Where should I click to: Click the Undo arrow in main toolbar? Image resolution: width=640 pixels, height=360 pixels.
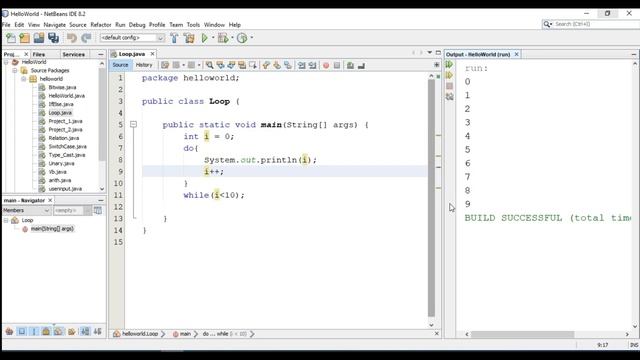coord(72,38)
